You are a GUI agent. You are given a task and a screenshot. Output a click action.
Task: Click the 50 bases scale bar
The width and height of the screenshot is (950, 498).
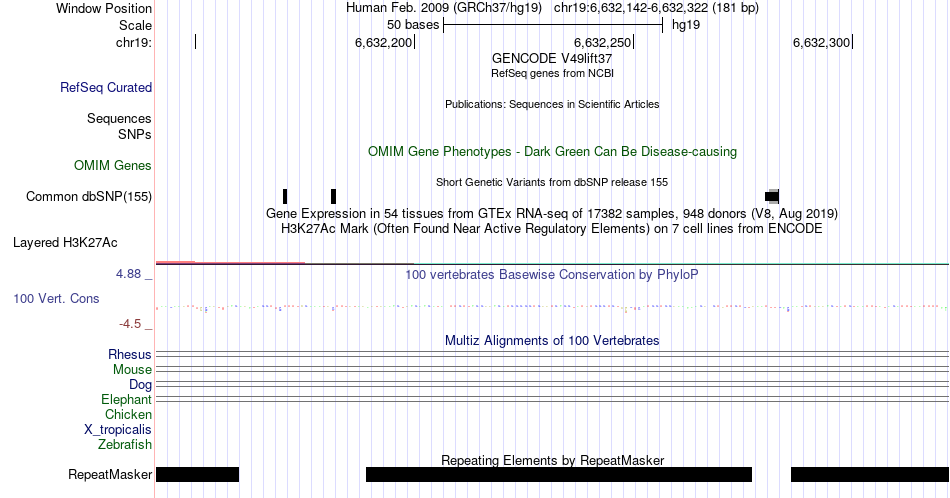553,25
